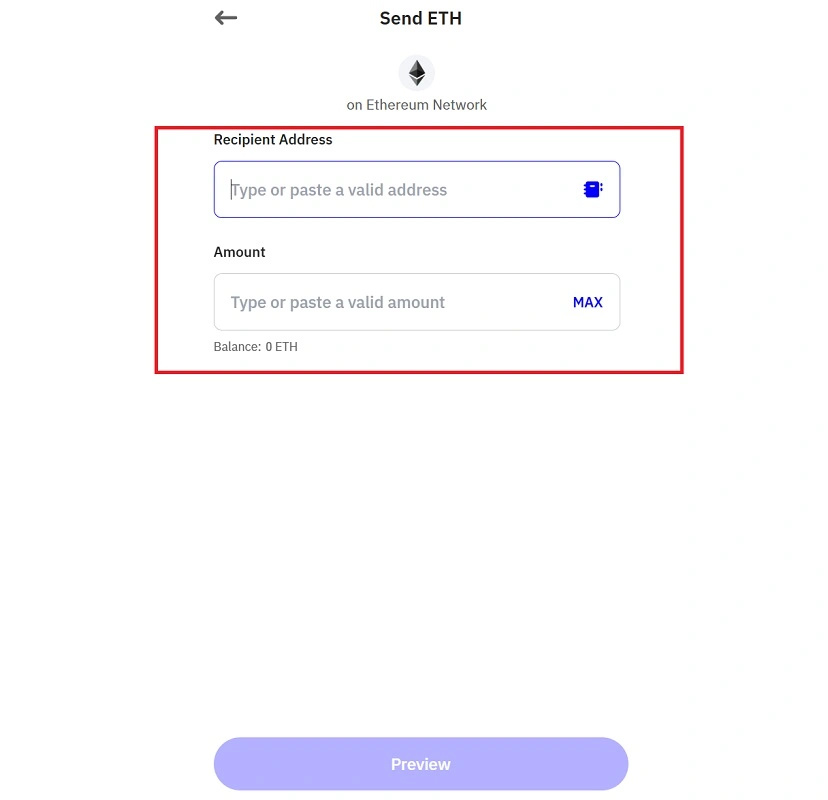Click the word ETH in the title
The height and width of the screenshot is (800, 828).
445,18
